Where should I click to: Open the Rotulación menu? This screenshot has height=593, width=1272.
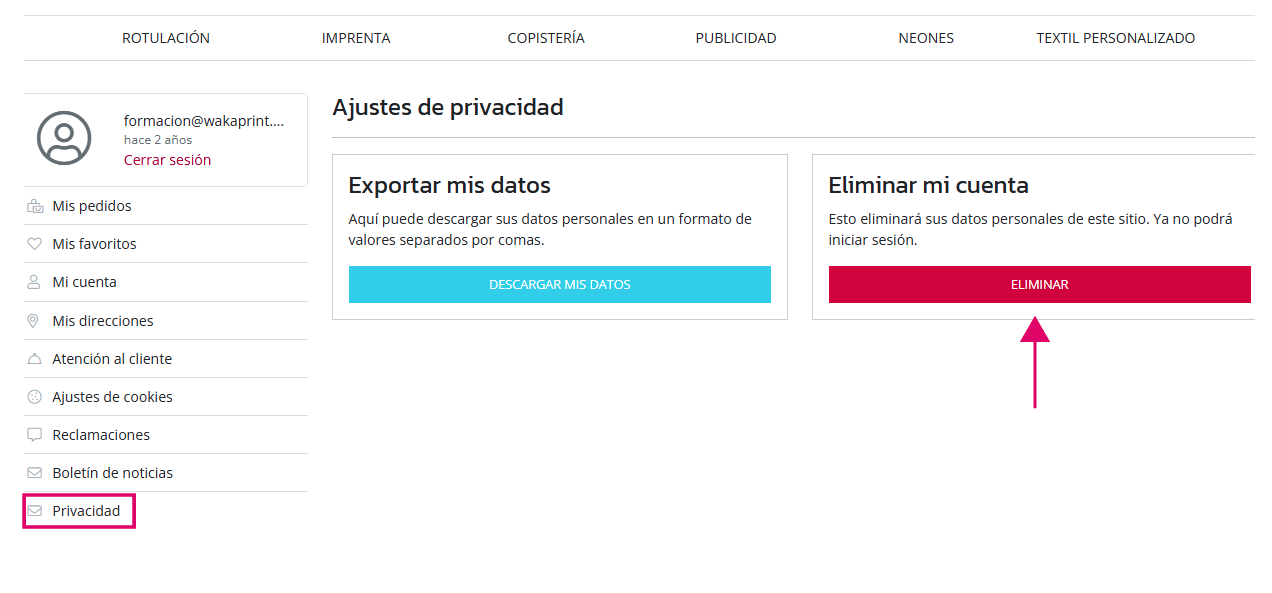click(166, 38)
